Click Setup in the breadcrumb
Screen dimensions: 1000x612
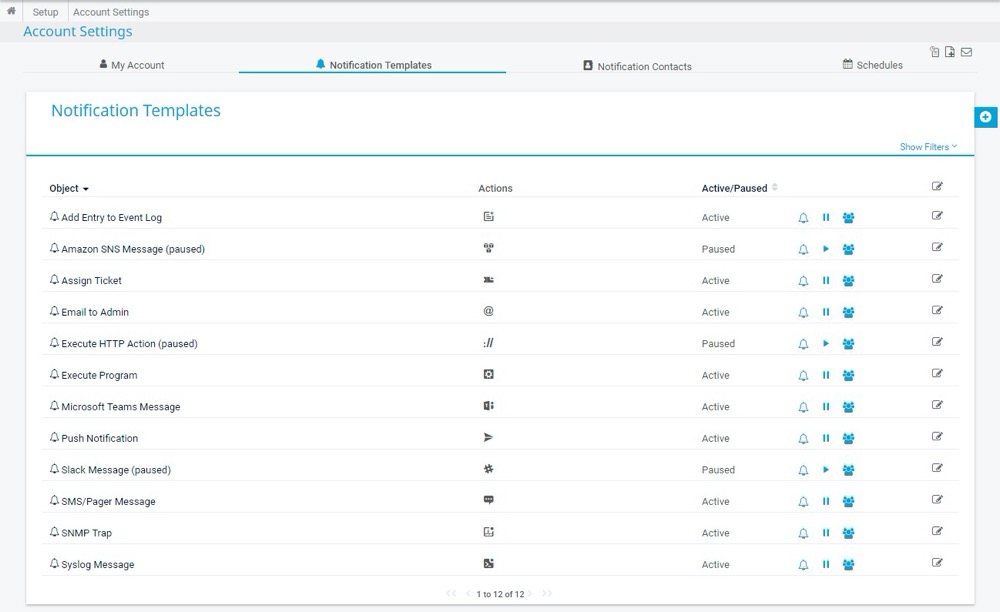(45, 12)
